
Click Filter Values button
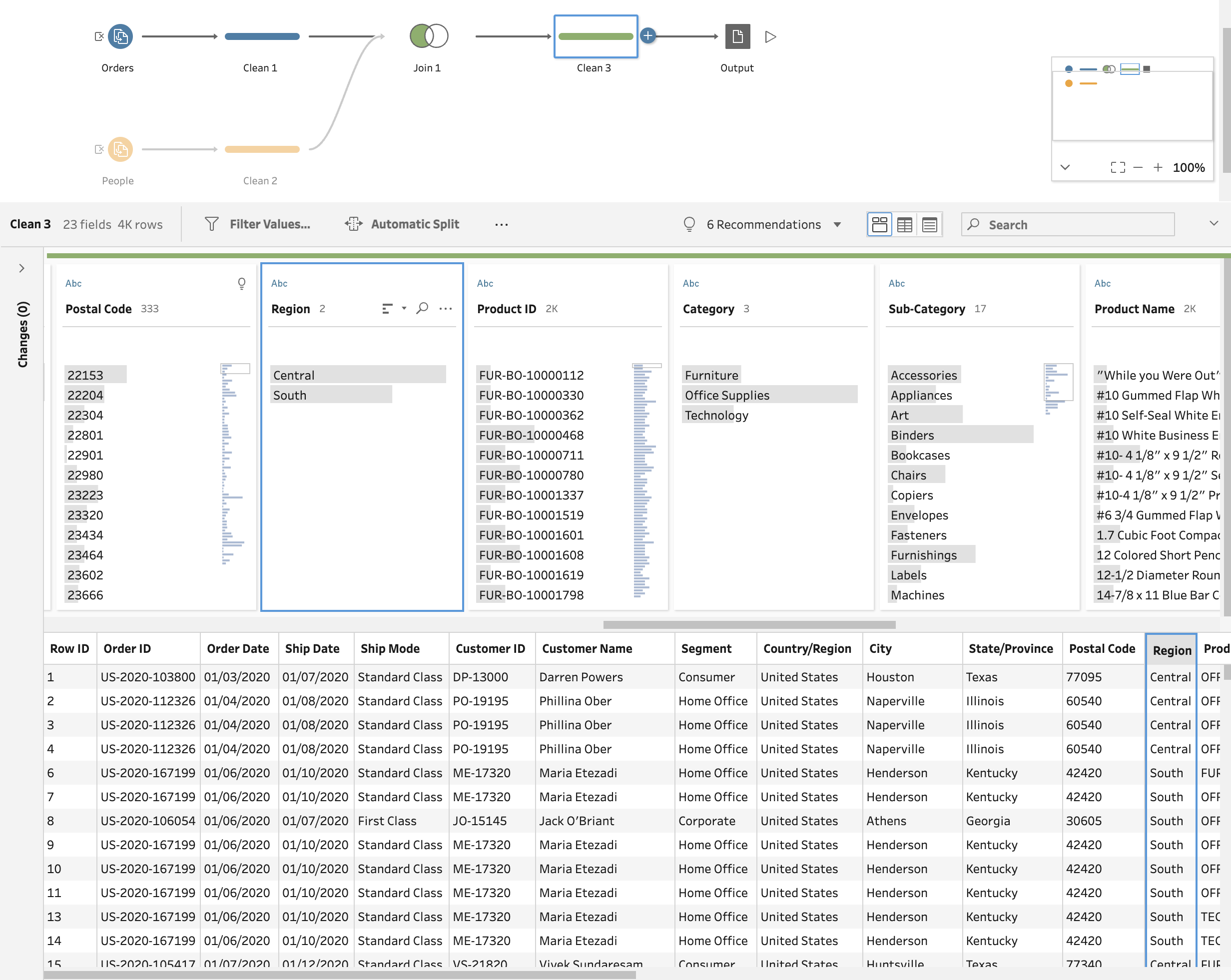coord(257,224)
